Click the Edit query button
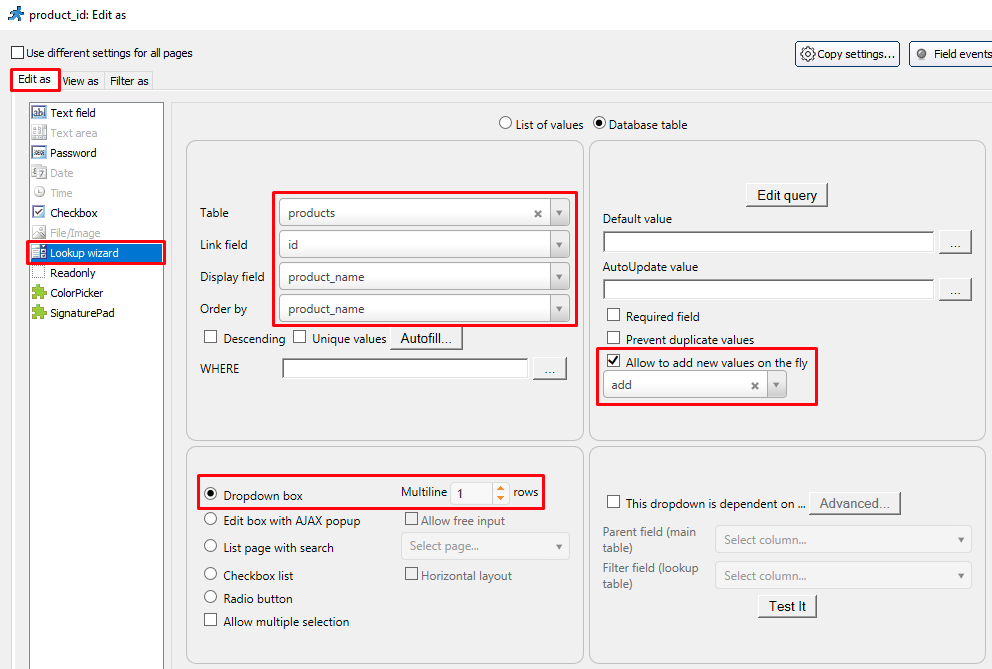This screenshot has width=992, height=669. point(786,195)
